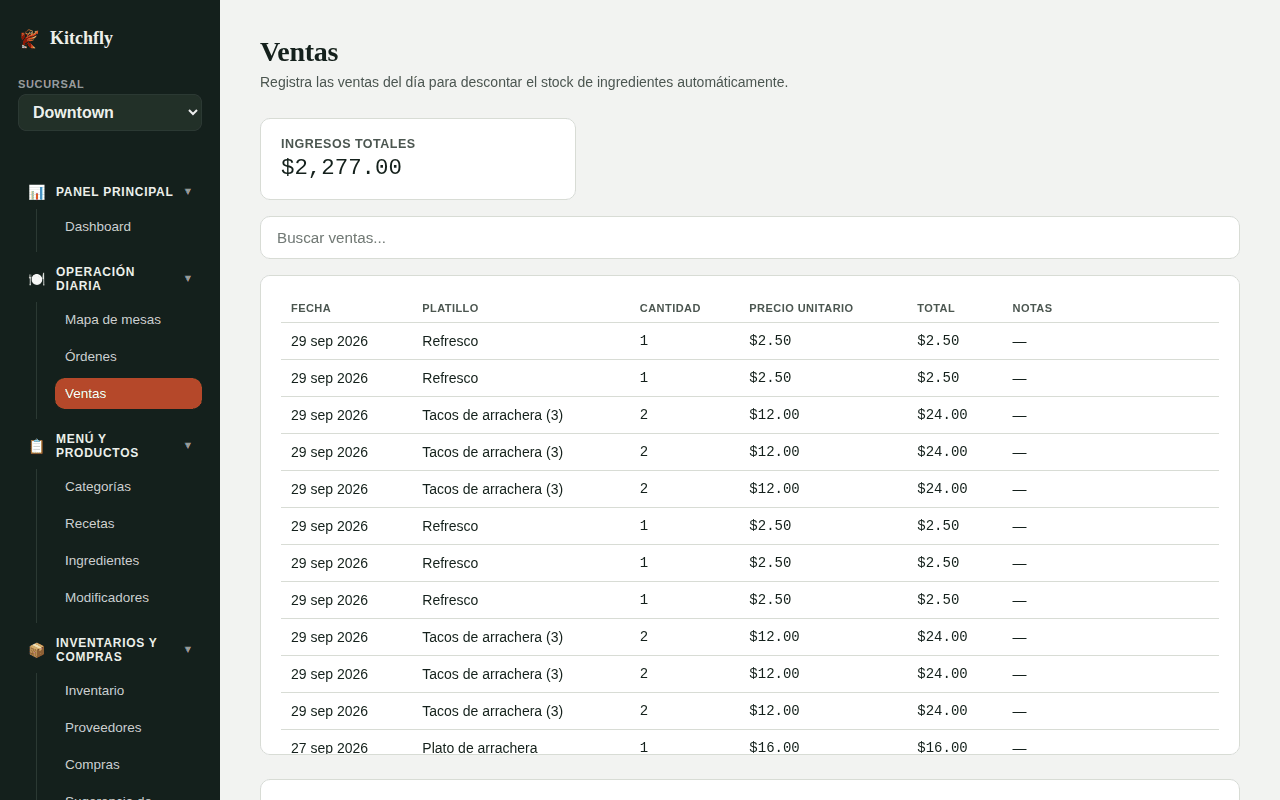Click the Ingresos Totales amount $2,277.00

(x=341, y=168)
